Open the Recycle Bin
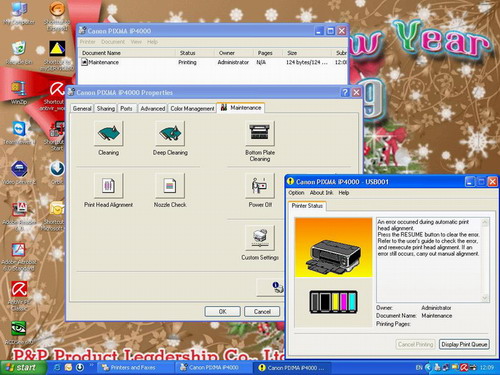This screenshot has width=500, height=375. coord(19,53)
